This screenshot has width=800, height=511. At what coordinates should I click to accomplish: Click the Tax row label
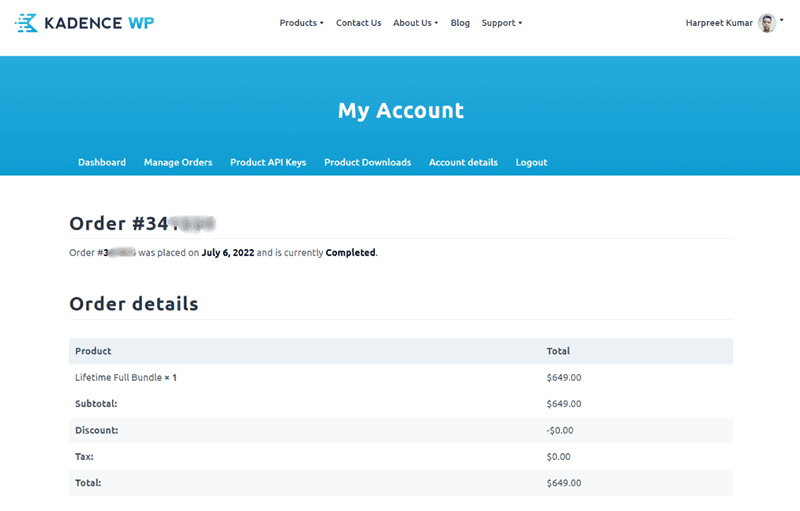point(84,457)
